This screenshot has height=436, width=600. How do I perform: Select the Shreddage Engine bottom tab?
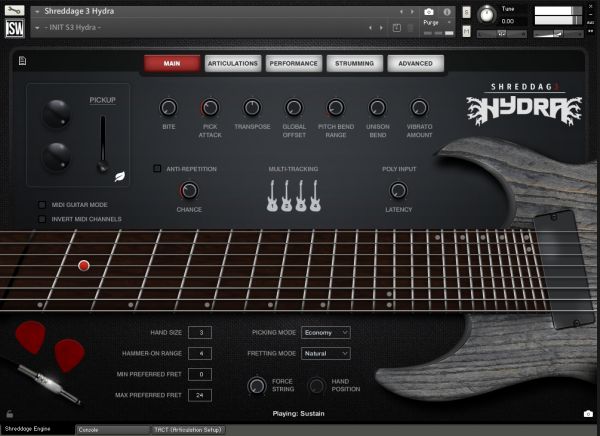[37, 429]
